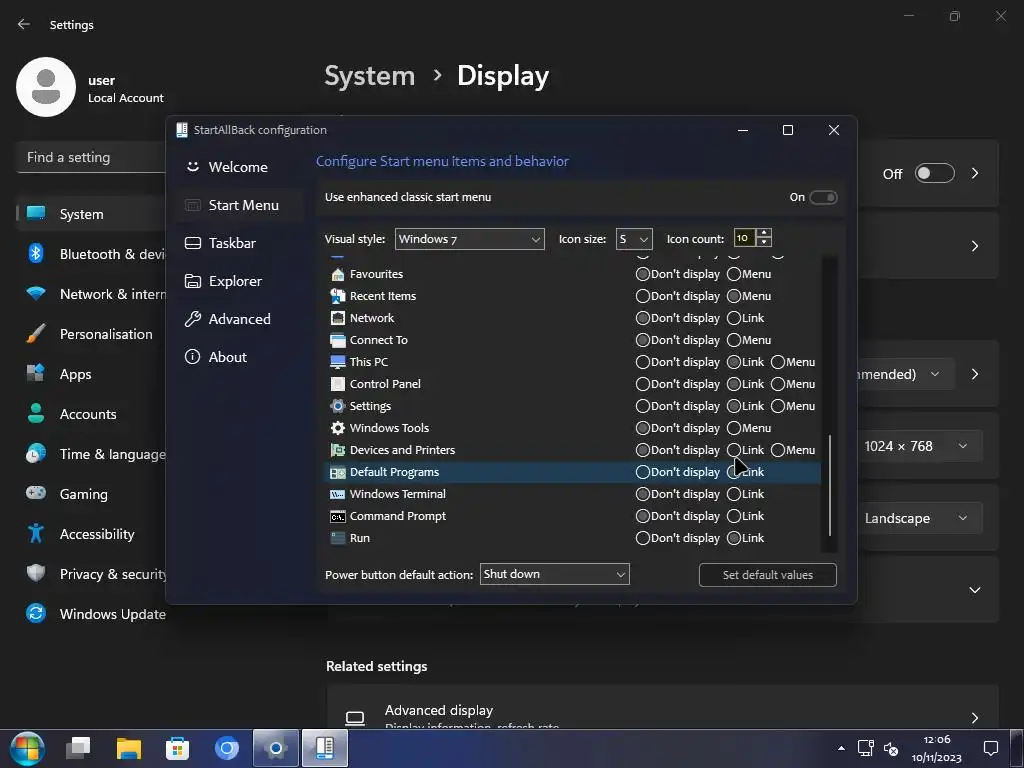Screen dimensions: 1024x768
Task: Select Link option for Windows Terminal
Action: pos(734,494)
